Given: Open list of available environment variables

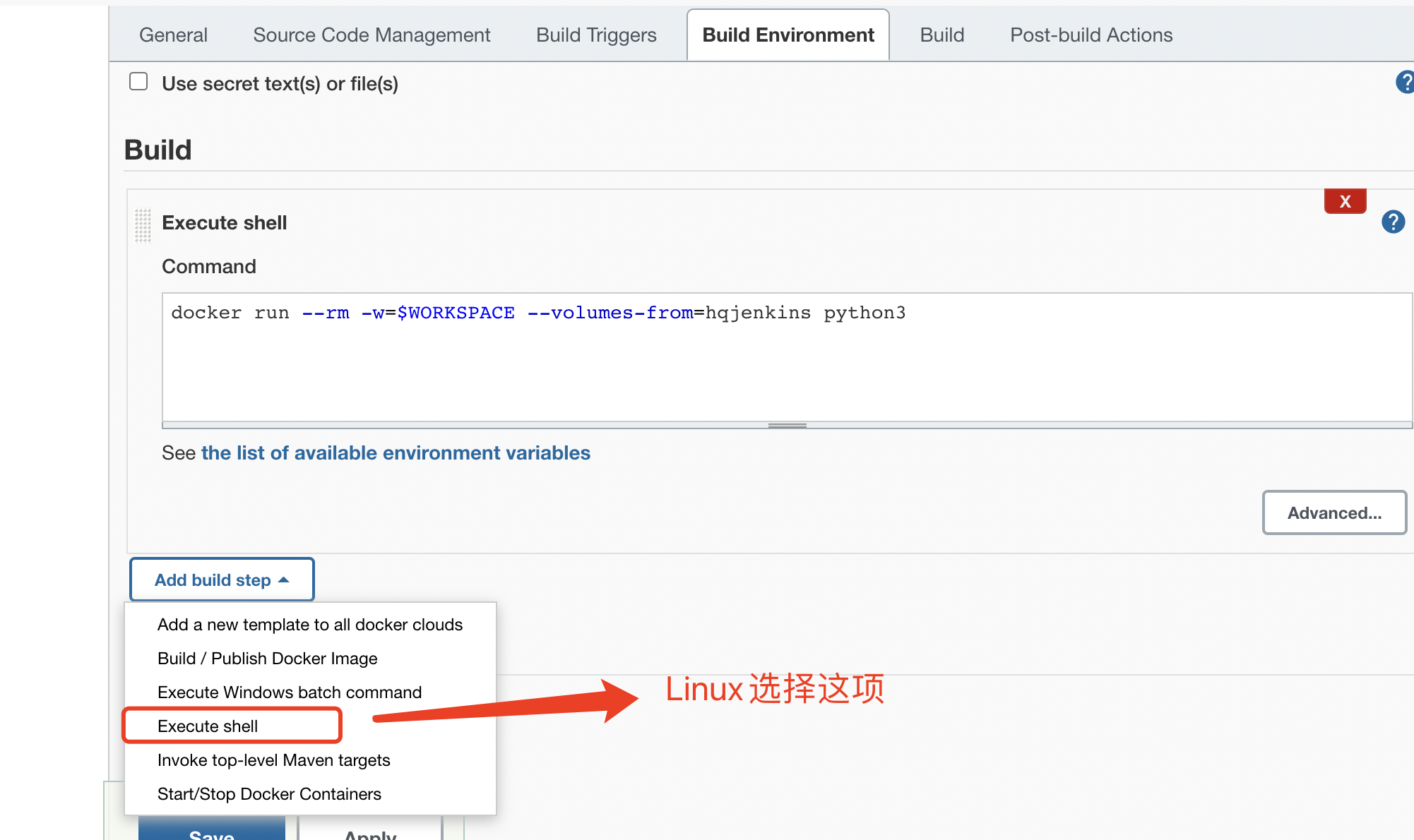Looking at the screenshot, I should click(x=396, y=453).
